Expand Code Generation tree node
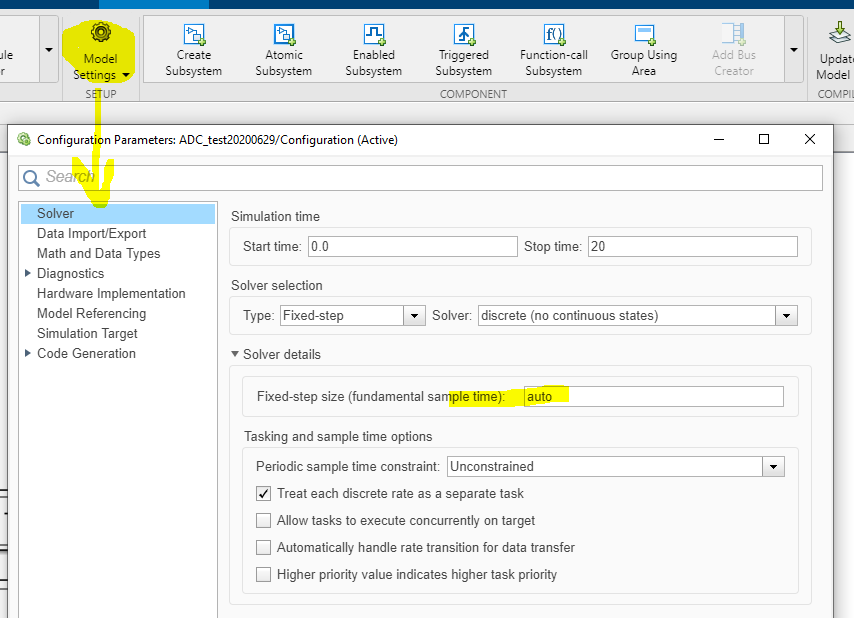854x618 pixels. pyautogui.click(x=28, y=353)
